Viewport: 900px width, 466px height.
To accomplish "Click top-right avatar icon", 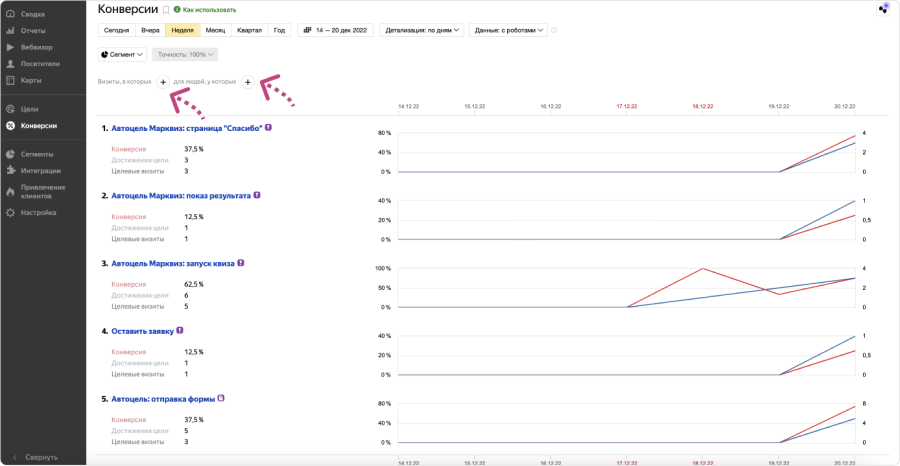I will tap(884, 9).
